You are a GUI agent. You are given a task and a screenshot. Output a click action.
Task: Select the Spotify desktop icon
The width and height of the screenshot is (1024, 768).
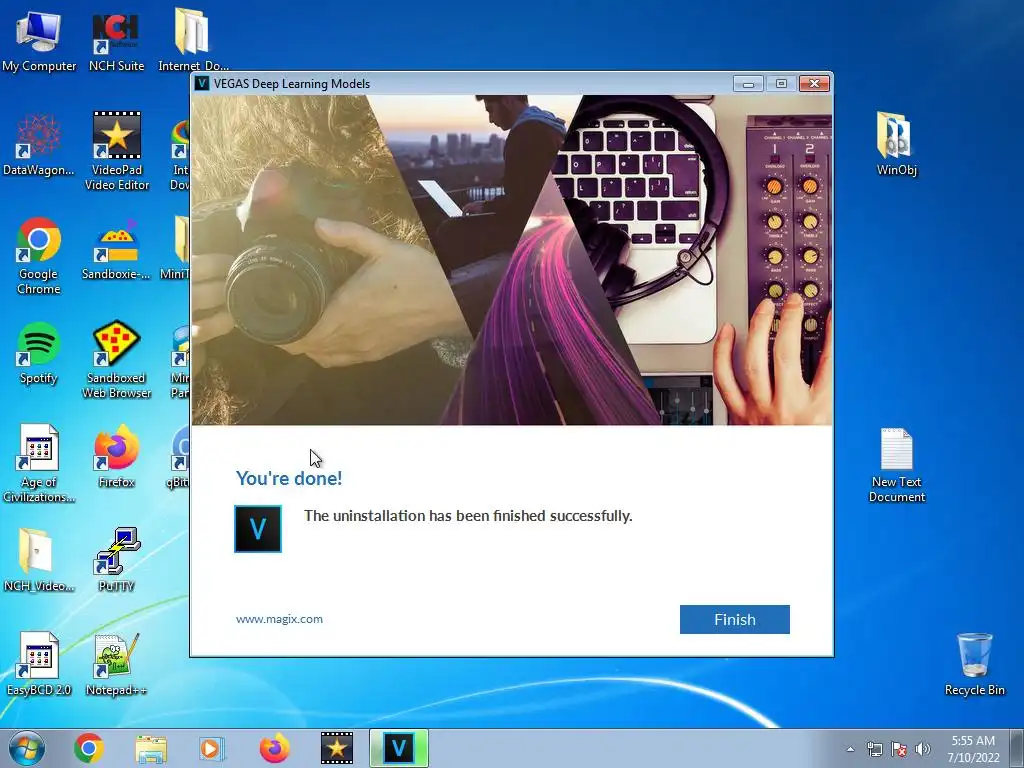coord(39,353)
